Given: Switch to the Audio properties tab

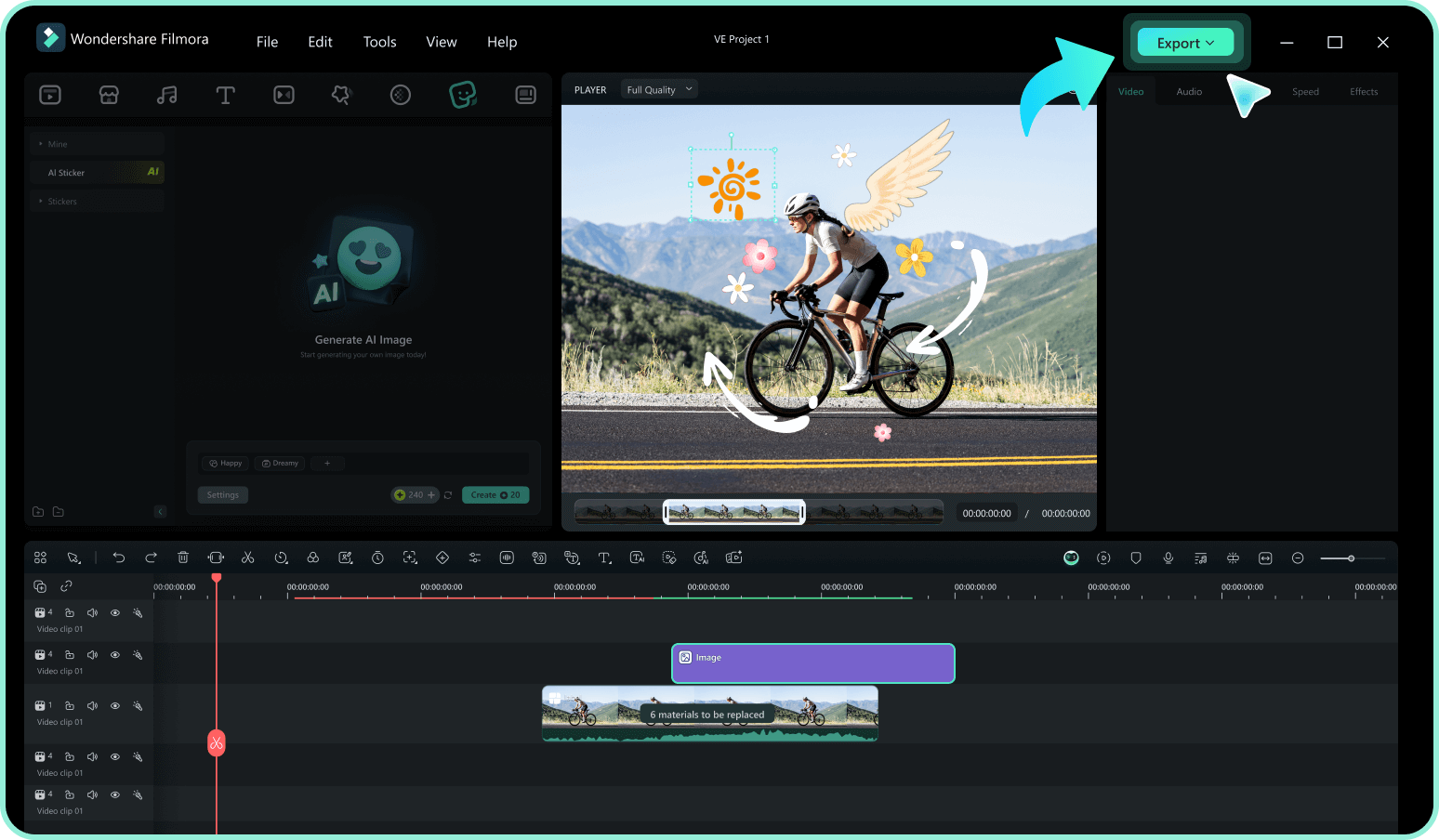Looking at the screenshot, I should tap(1189, 92).
